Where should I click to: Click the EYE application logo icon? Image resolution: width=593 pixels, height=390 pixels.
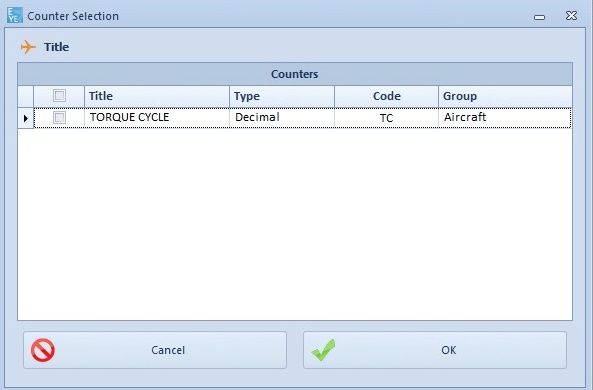(14, 16)
